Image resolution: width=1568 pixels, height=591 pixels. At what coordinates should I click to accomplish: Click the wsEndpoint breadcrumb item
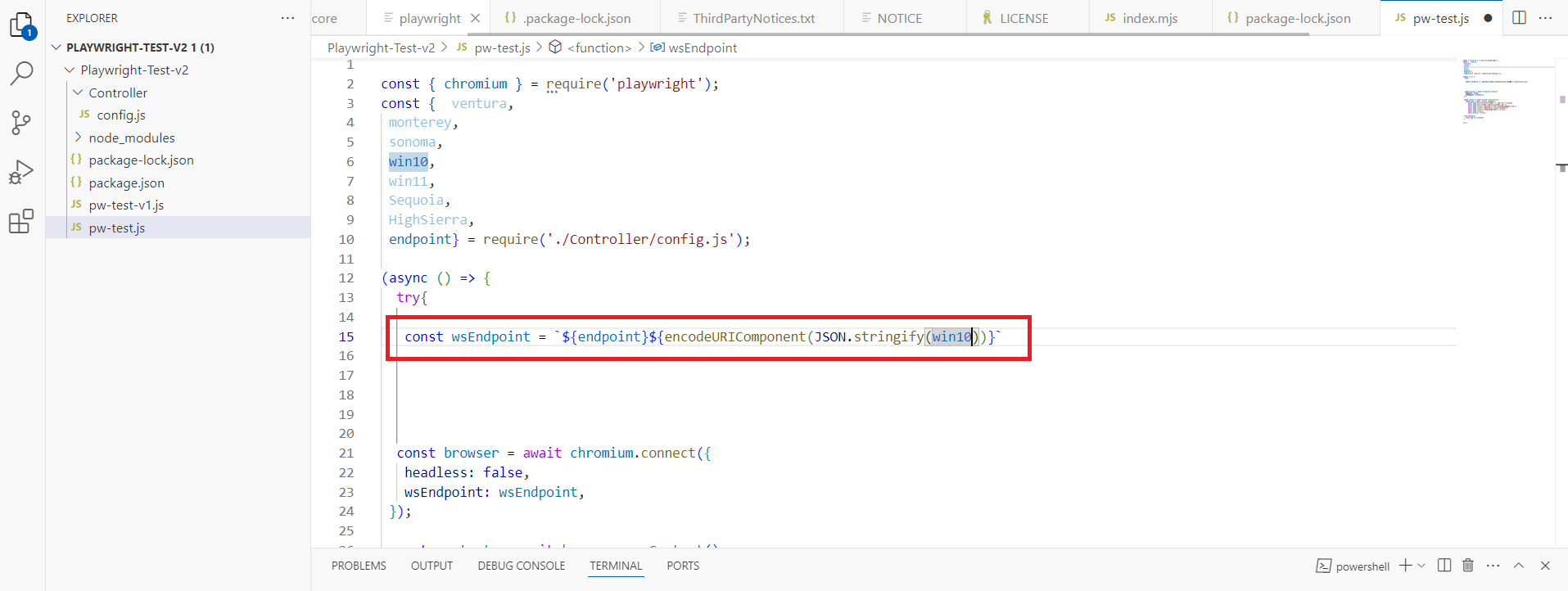point(702,47)
